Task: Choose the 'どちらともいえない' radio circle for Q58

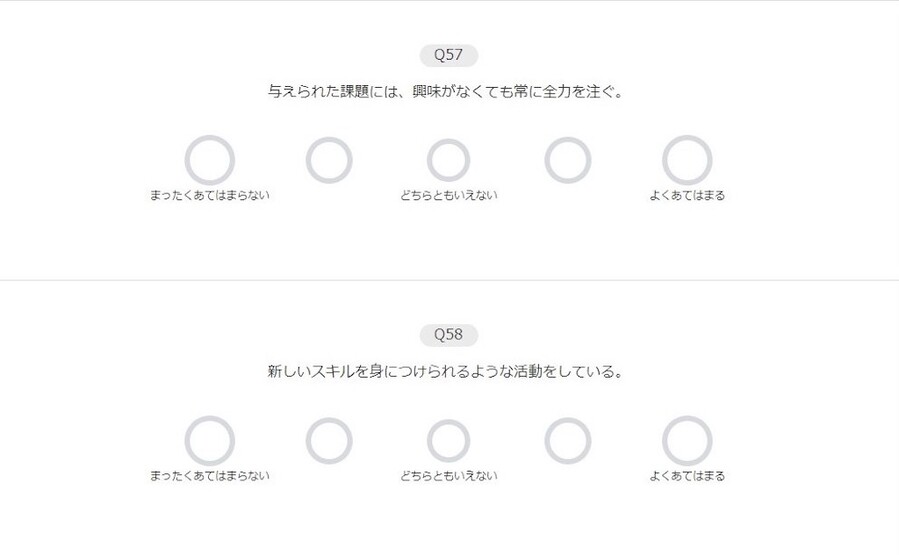Action: tap(448, 441)
